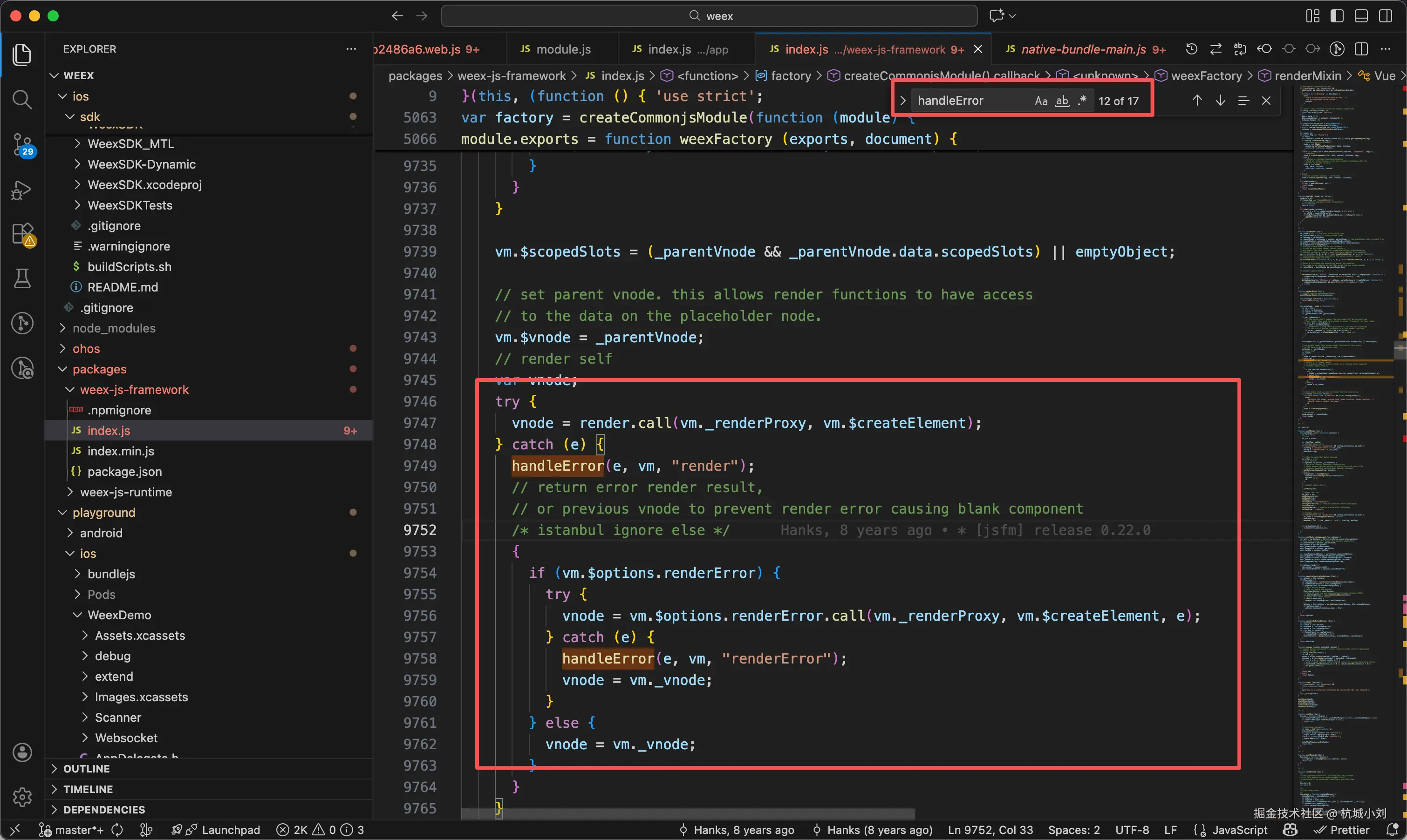Screen dimensions: 1407x840
Task: Toggle Match Whole Word in find widget
Action: 1062,101
